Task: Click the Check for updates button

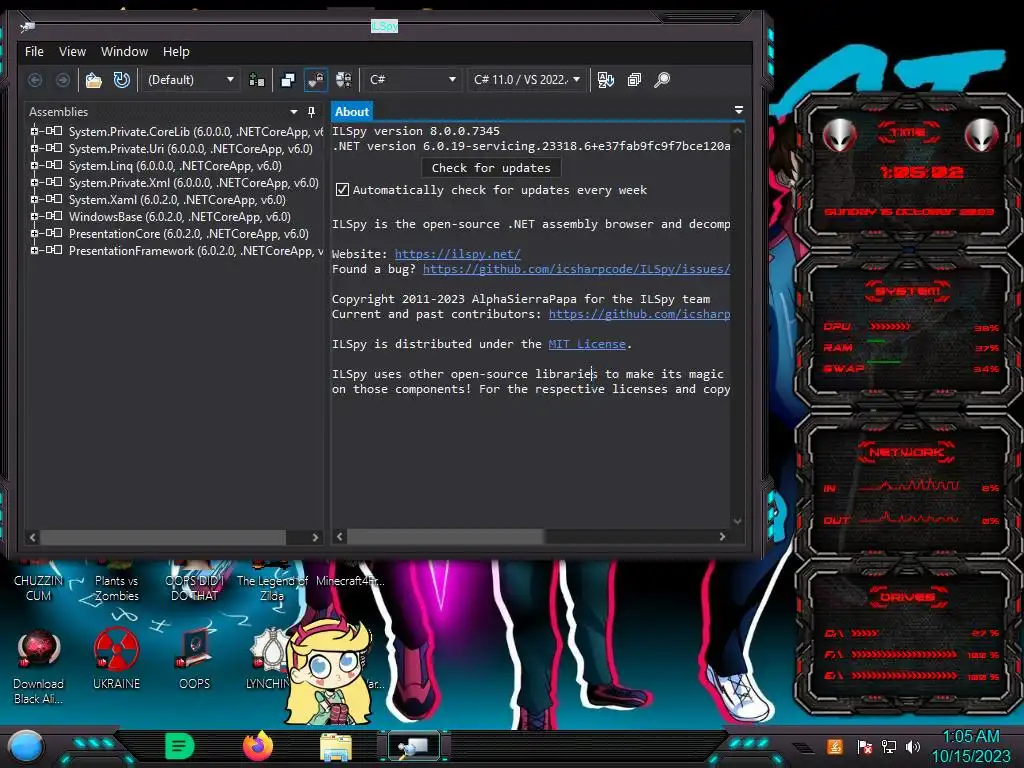Action: (x=491, y=168)
